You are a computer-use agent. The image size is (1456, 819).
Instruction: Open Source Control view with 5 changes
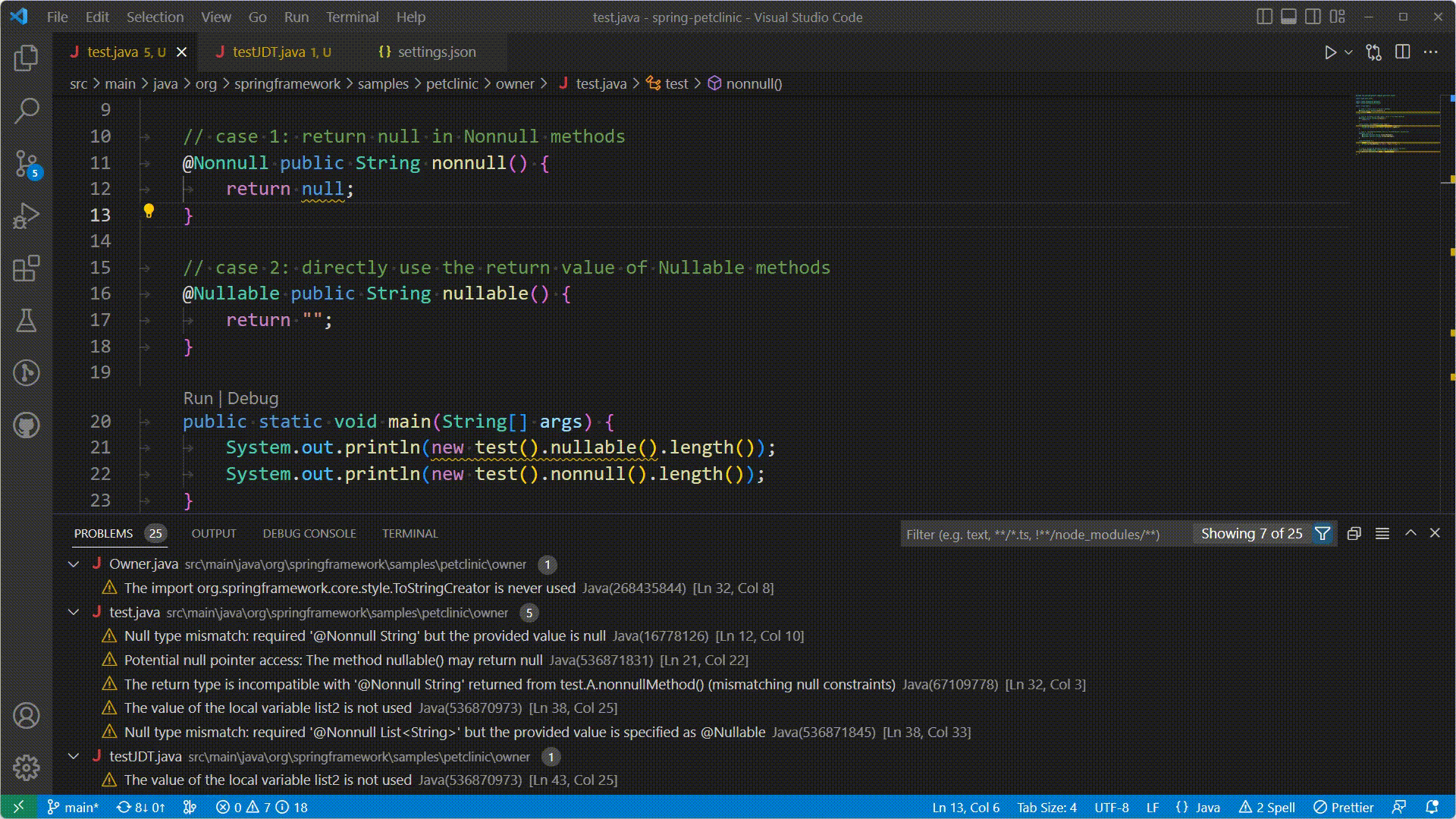pyautogui.click(x=27, y=163)
